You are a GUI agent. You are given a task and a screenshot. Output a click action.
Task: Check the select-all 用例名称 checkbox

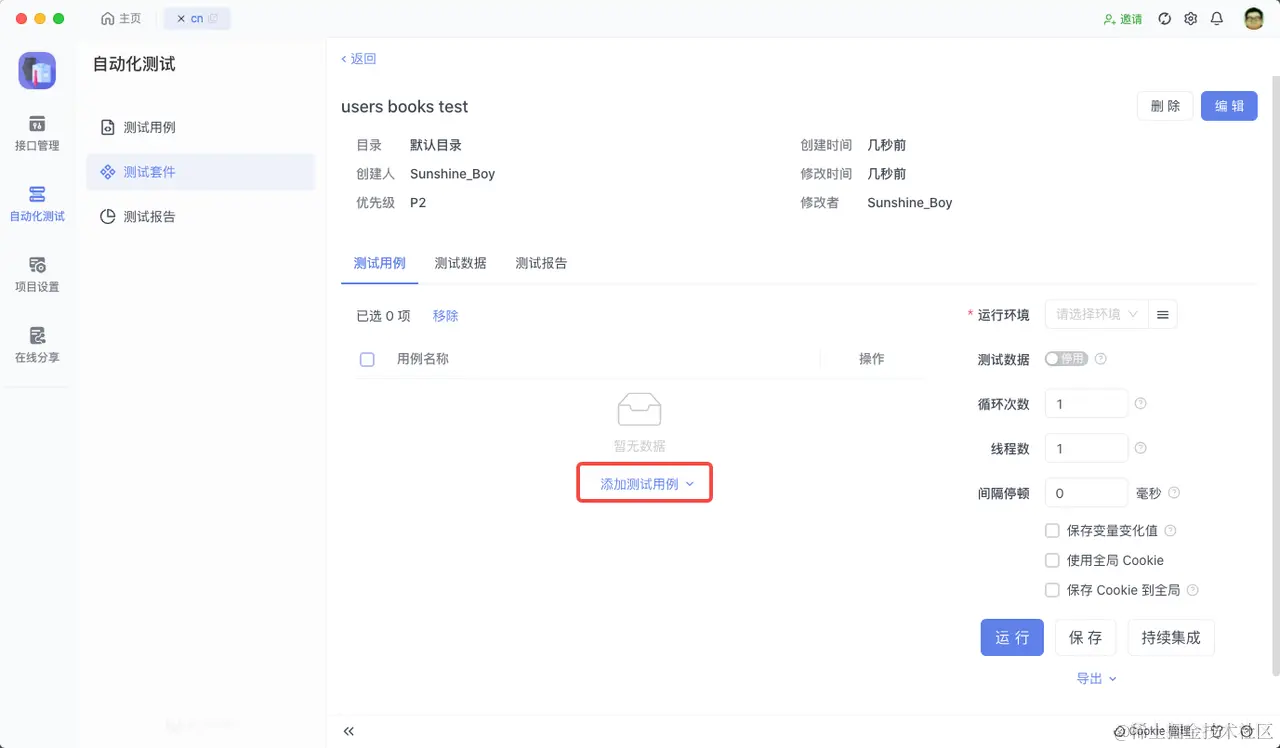367,359
